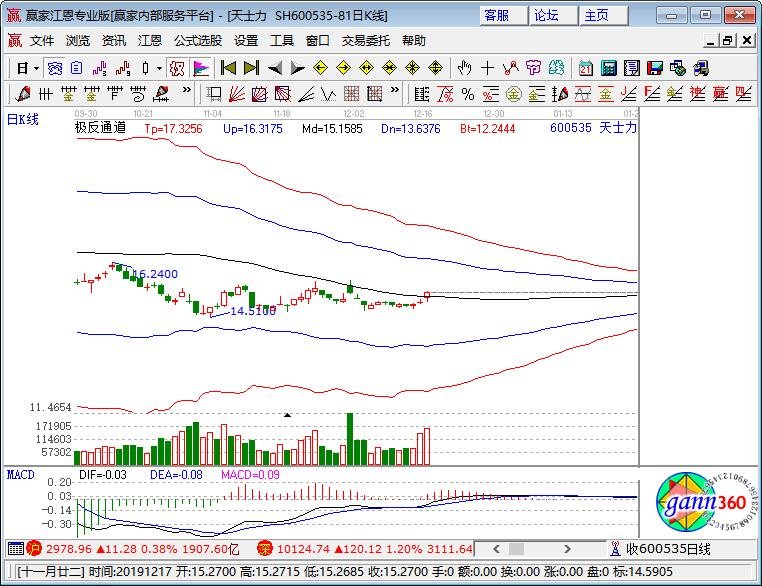762x586 pixels.
Task: Toggle the pink flag marker button
Action: pyautogui.click(x=201, y=68)
